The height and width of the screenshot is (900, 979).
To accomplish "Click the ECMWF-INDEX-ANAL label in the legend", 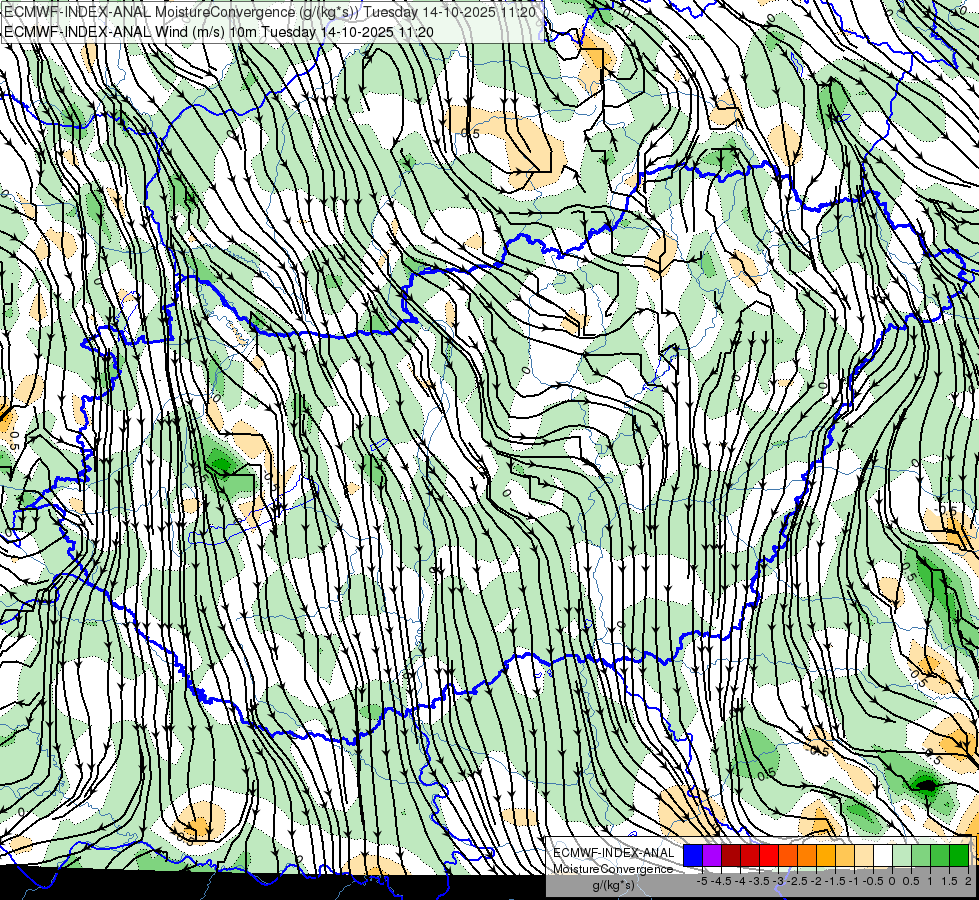I will click(x=614, y=853).
